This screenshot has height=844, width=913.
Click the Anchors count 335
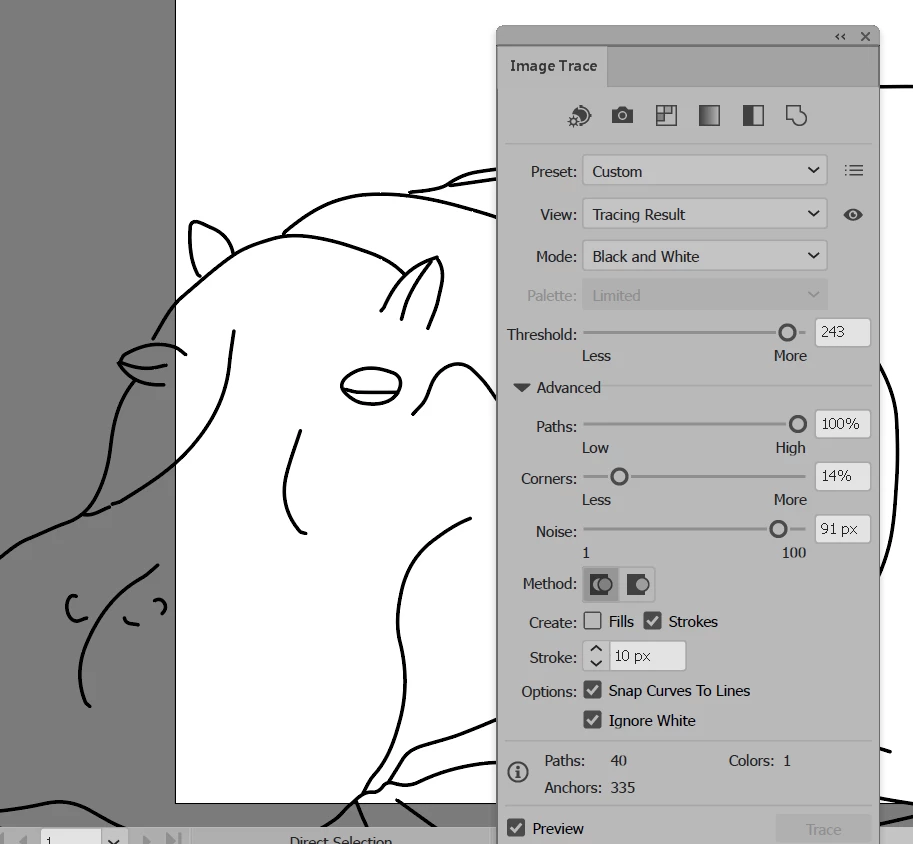[x=622, y=788]
